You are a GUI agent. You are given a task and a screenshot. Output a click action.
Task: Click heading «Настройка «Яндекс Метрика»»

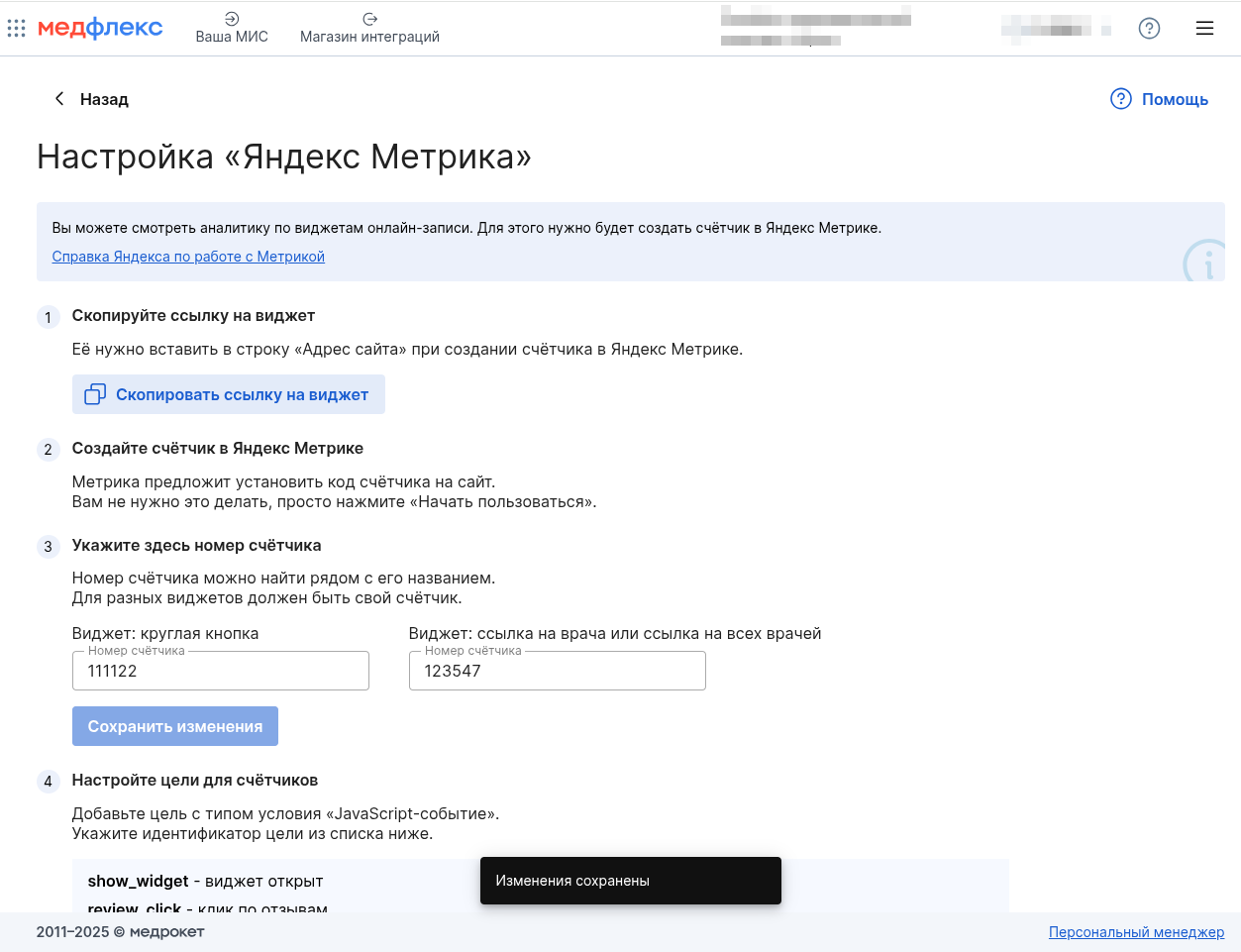(284, 157)
